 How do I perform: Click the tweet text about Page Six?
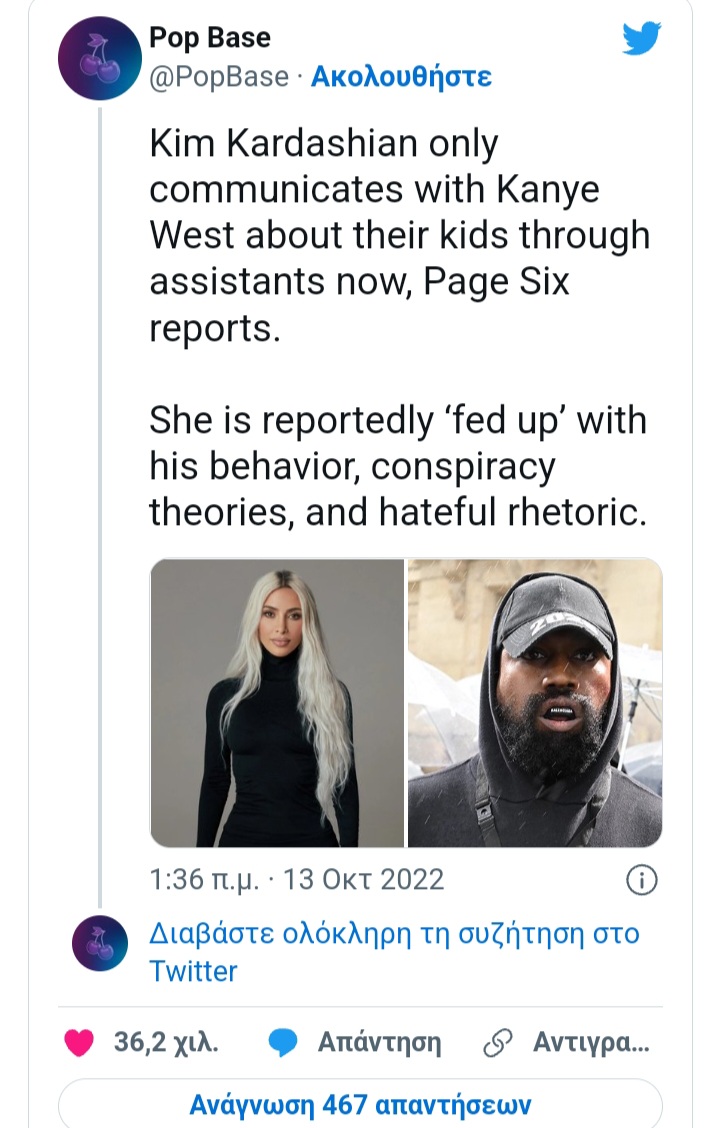point(400,236)
